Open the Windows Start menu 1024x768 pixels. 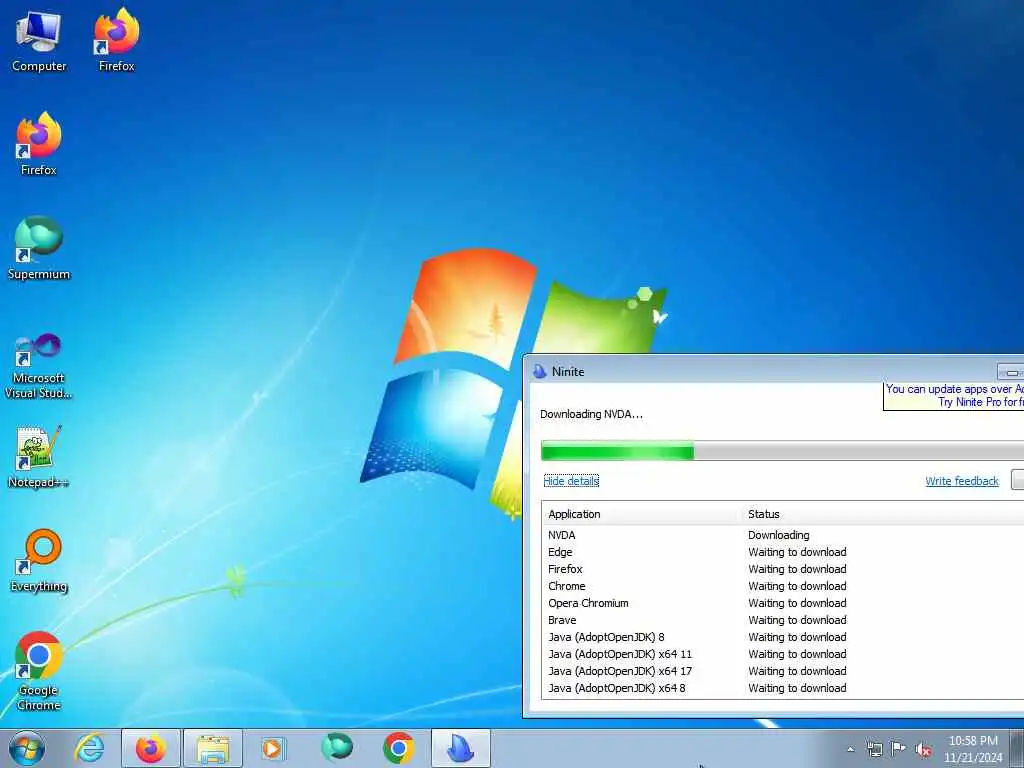coord(27,748)
